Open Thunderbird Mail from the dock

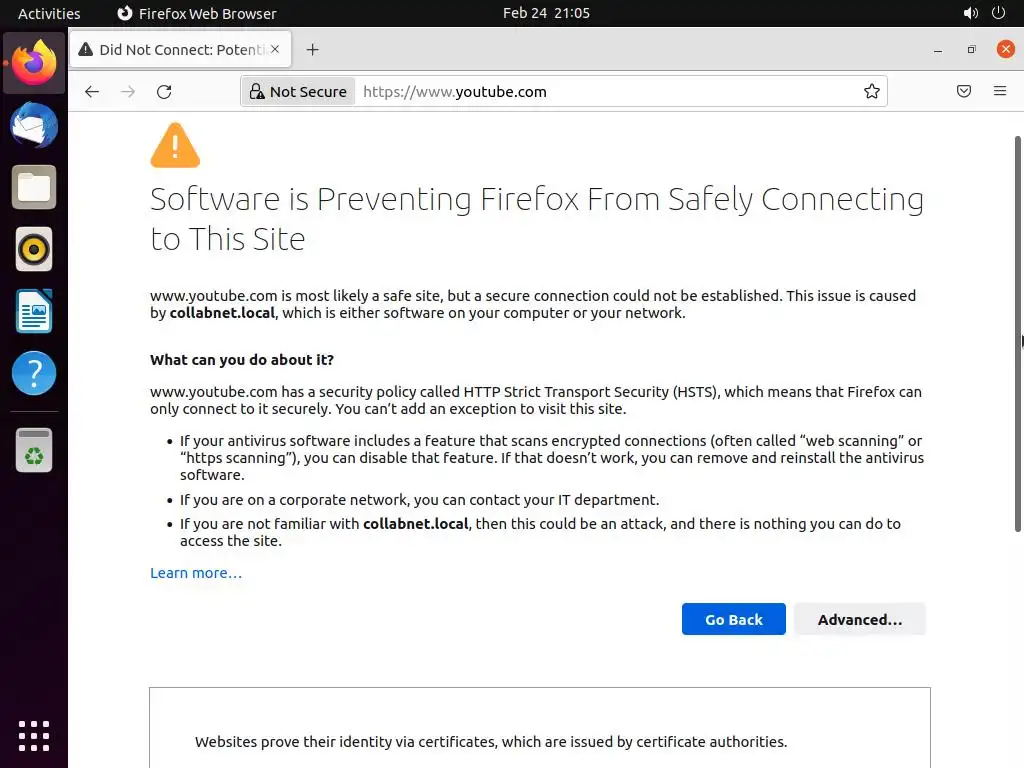34,126
